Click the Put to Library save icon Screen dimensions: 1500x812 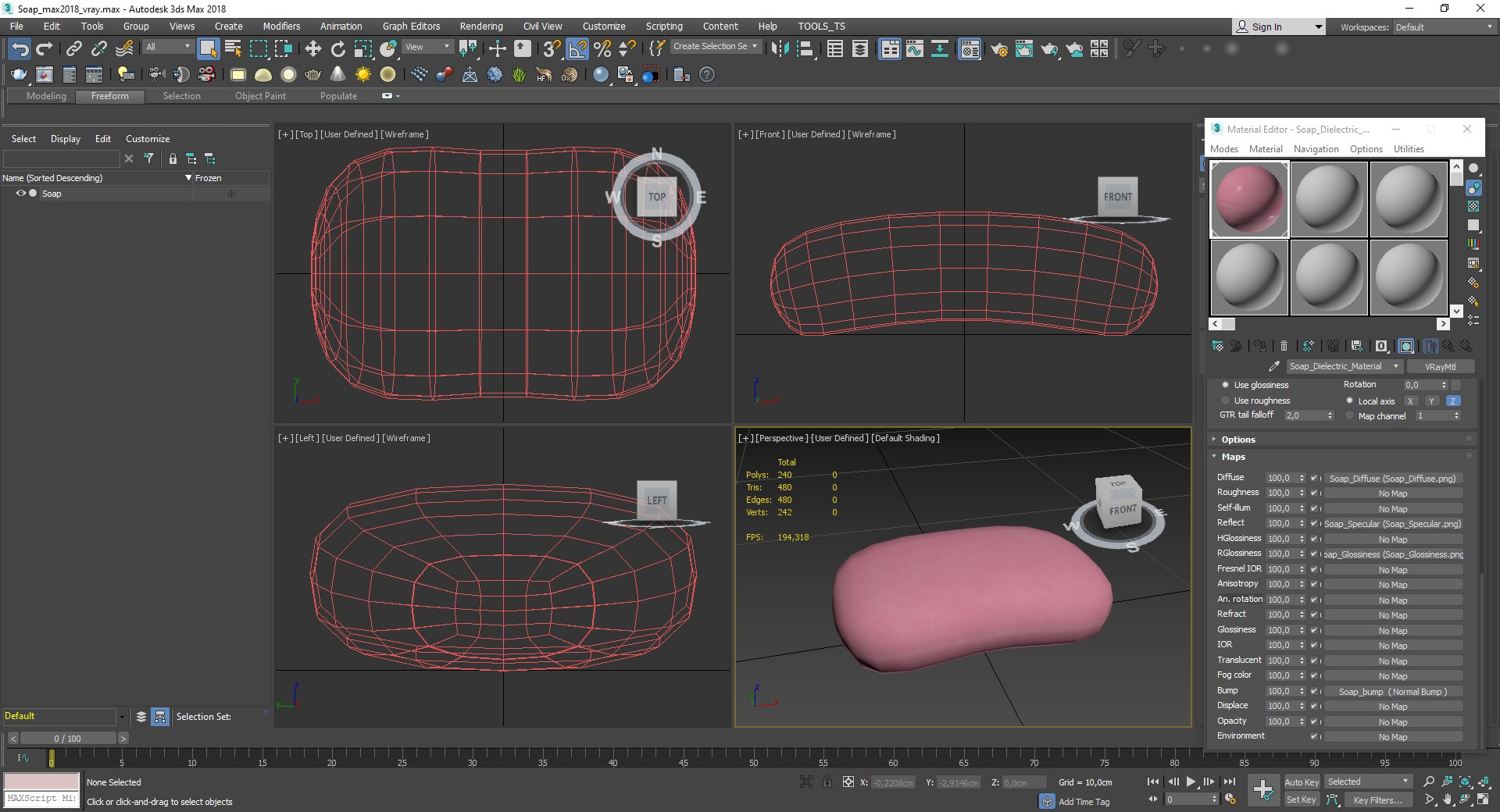(x=1357, y=346)
